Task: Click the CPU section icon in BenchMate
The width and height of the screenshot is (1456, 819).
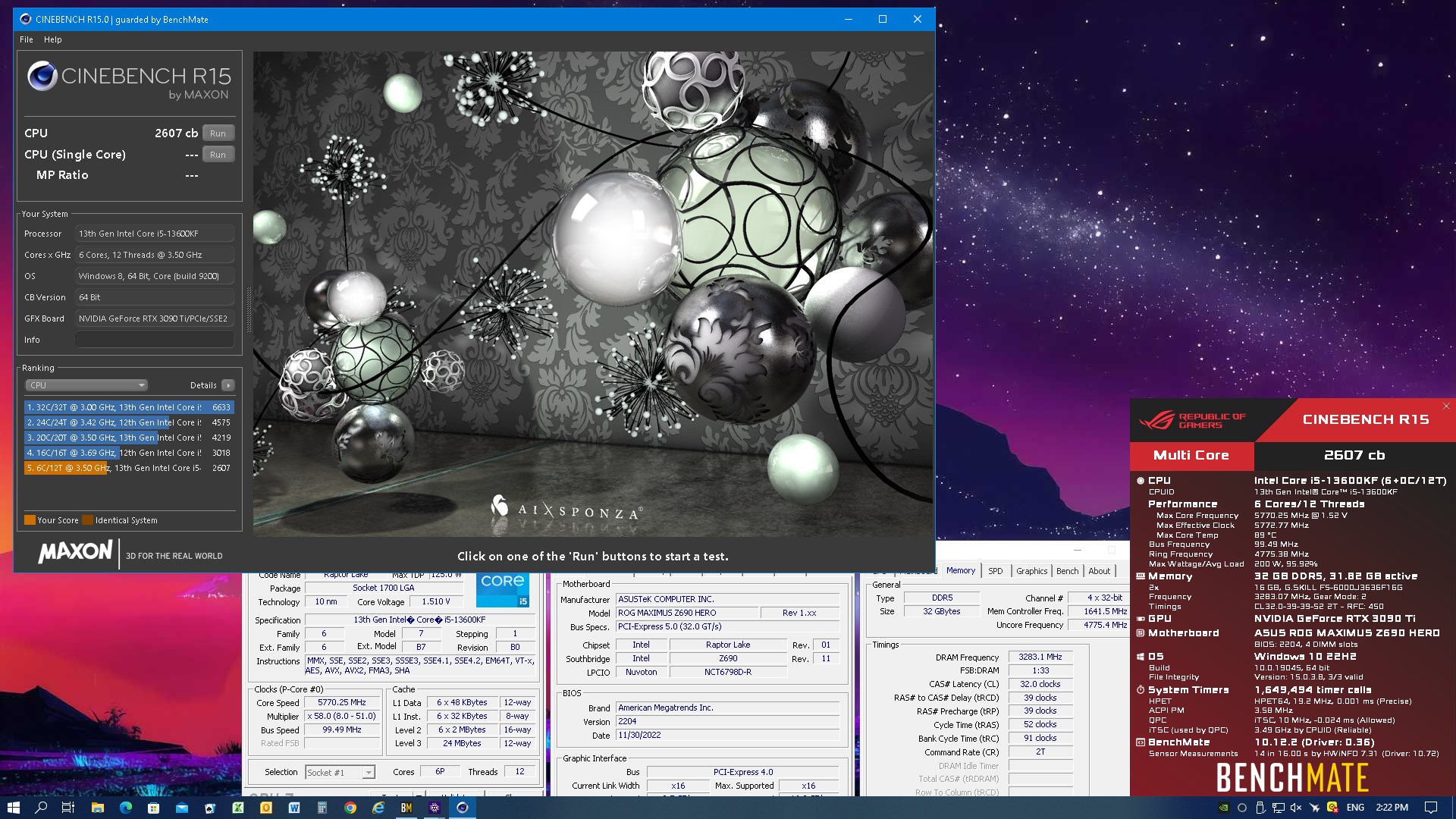Action: (1141, 481)
